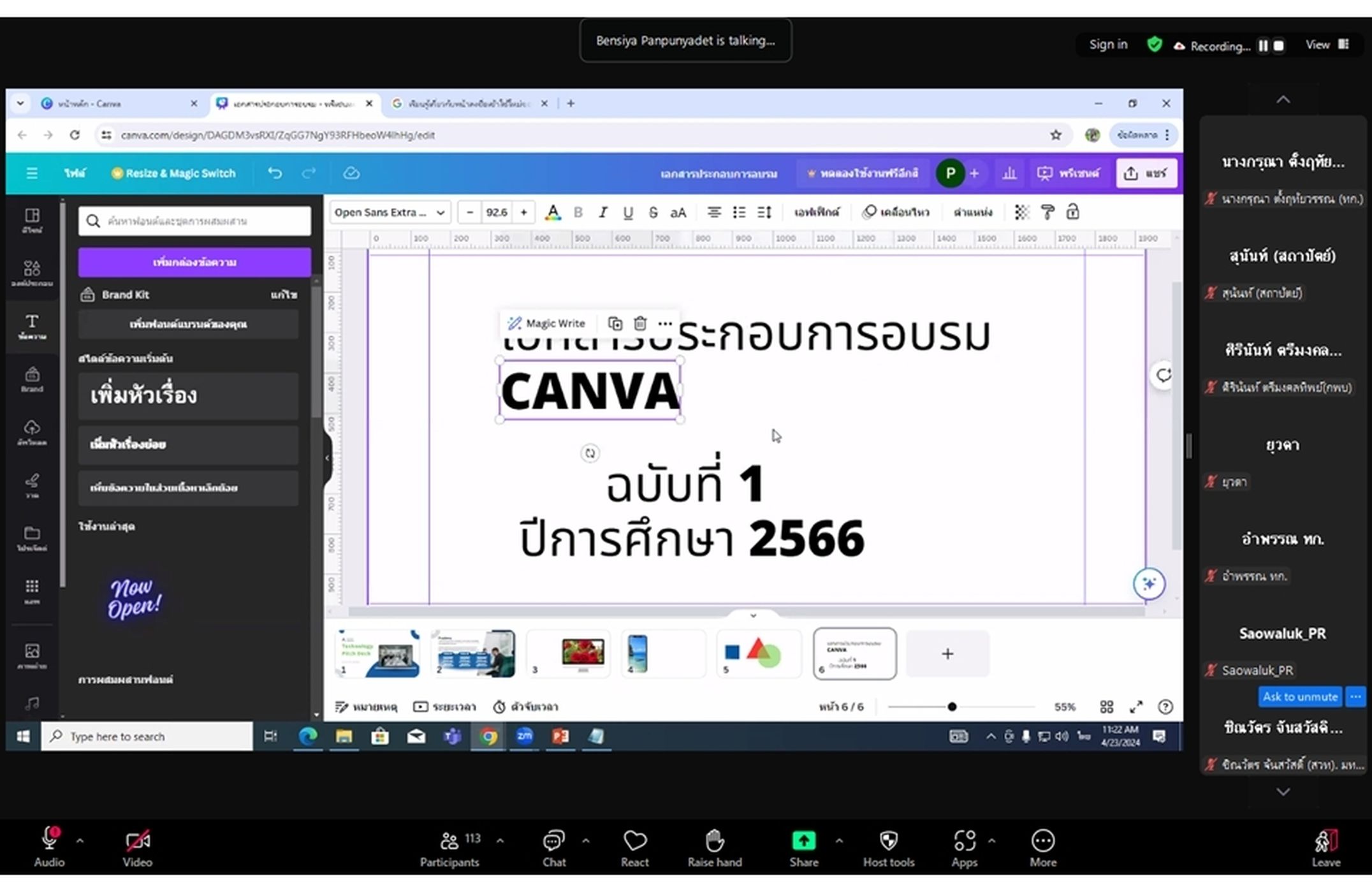
Task: Open the text color picker
Action: 553,212
